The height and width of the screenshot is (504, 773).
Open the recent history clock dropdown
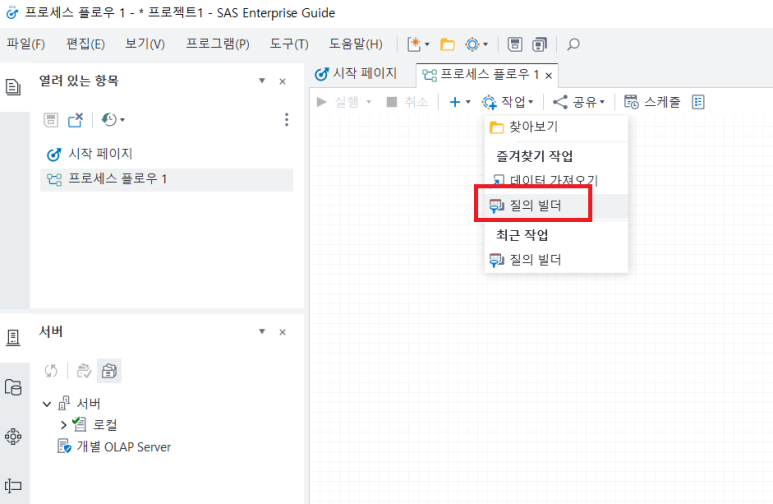(112, 120)
